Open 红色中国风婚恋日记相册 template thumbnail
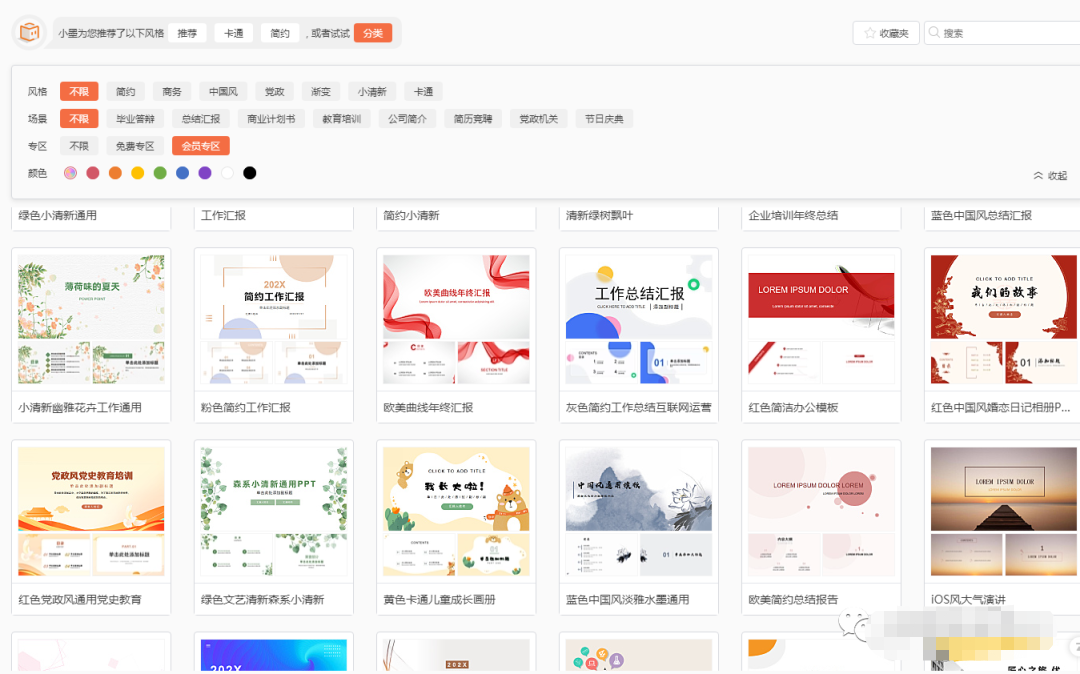 pyautogui.click(x=1004, y=319)
